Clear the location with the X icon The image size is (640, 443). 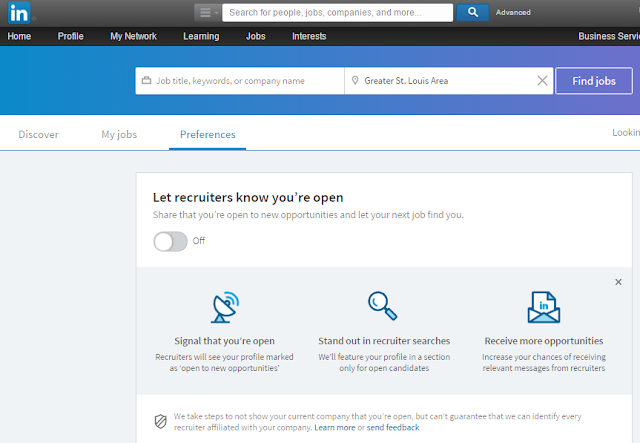(x=542, y=81)
